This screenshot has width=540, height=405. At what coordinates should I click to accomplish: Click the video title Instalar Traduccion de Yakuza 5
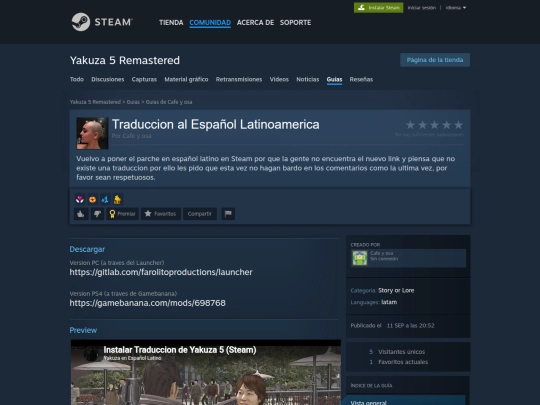click(180, 350)
